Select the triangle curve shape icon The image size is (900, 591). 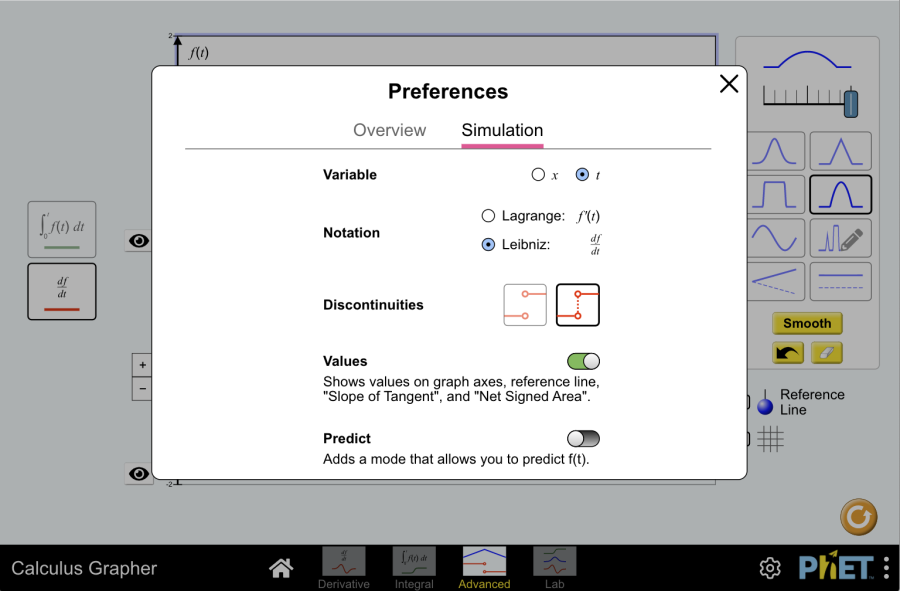click(840, 151)
